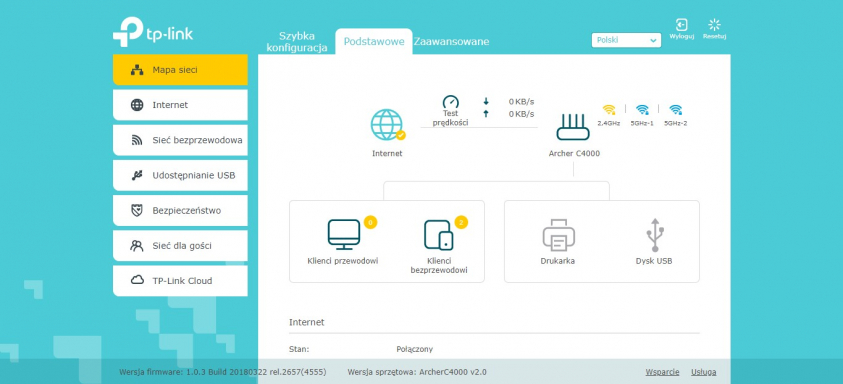The image size is (843, 384).
Task: Open the Zaawansowane tab
Action: (451, 41)
